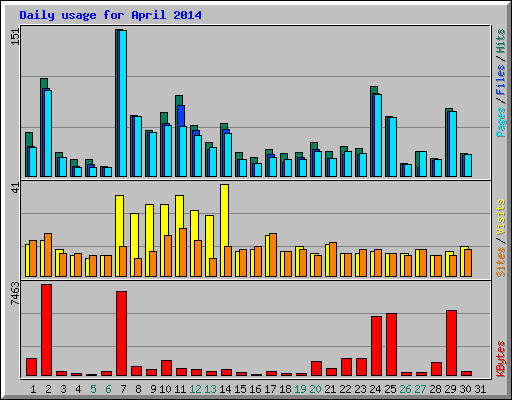Image resolution: width=512 pixels, height=400 pixels.
Task: Click the cyan pages bar for day 2
Action: (48, 133)
